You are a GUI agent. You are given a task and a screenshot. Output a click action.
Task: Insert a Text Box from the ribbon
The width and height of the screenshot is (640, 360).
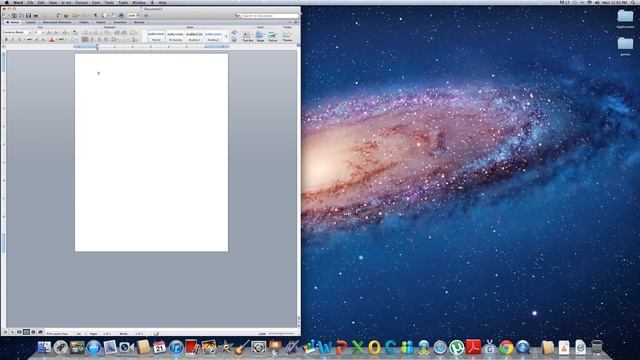tap(247, 36)
